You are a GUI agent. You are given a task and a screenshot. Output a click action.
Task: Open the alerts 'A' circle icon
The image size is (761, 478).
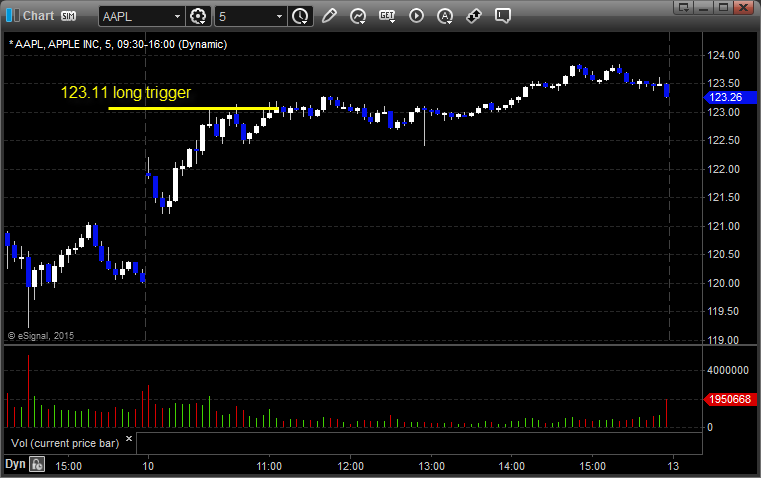(x=445, y=16)
